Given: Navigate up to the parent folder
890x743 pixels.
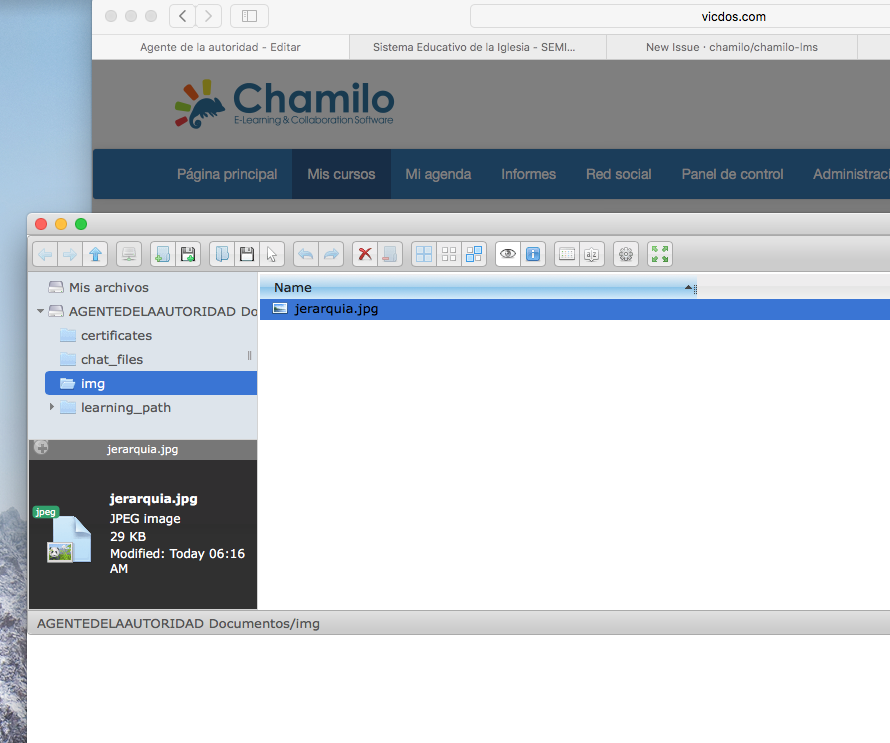Looking at the screenshot, I should point(95,253).
